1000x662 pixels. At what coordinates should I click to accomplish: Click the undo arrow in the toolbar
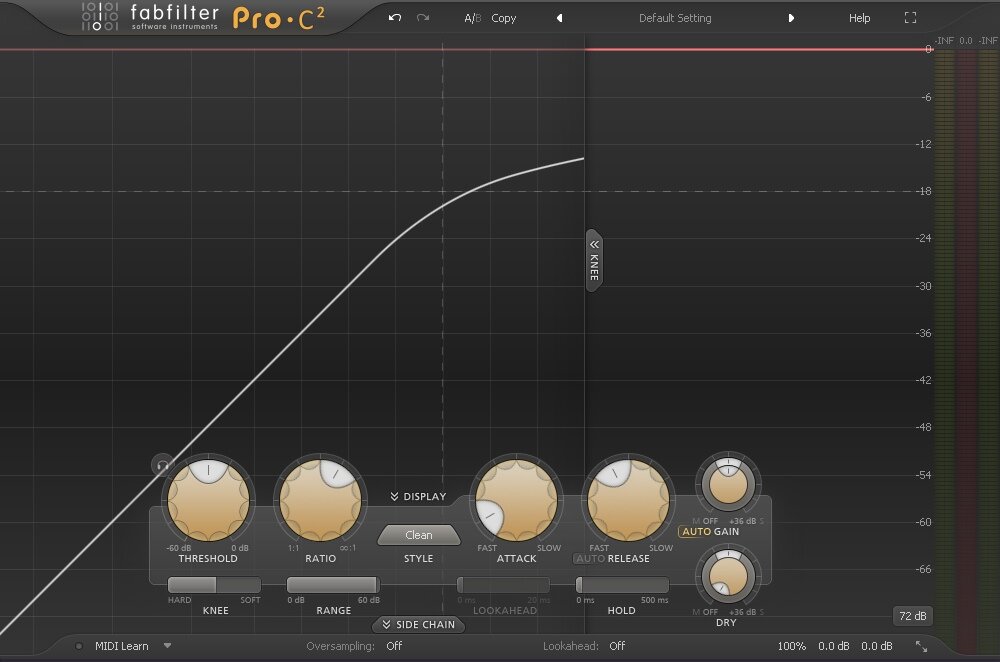(x=395, y=17)
